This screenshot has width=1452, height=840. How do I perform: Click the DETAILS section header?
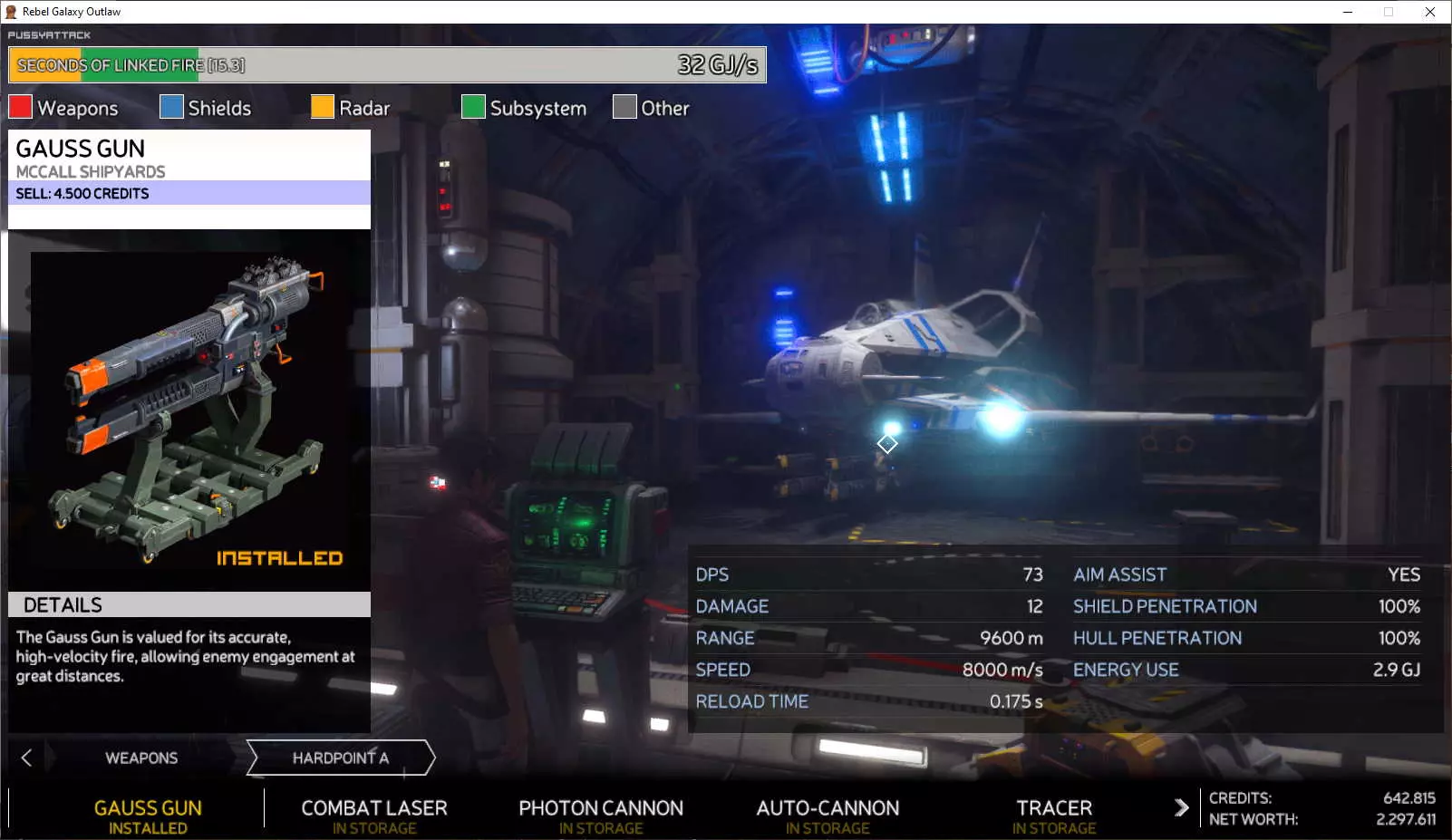click(189, 604)
